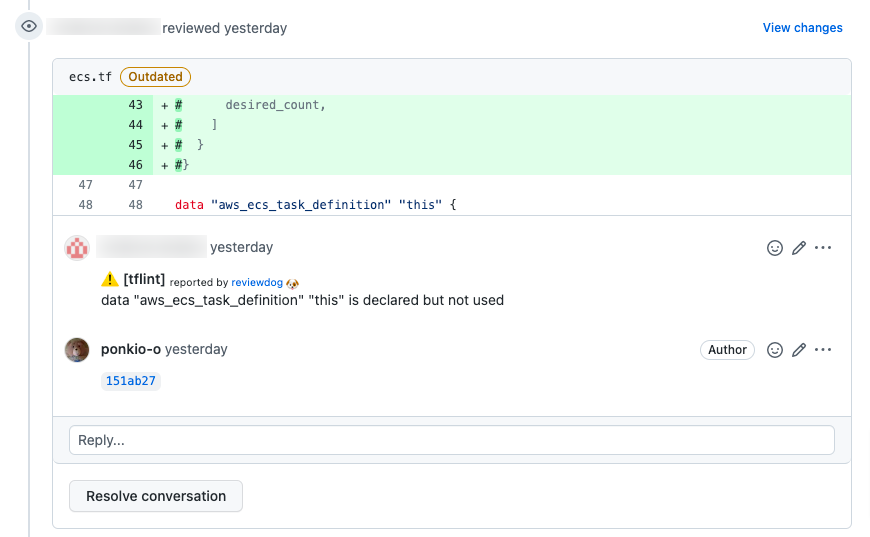Image resolution: width=870 pixels, height=537 pixels.
Task: Click the Author badge
Action: [x=727, y=350]
